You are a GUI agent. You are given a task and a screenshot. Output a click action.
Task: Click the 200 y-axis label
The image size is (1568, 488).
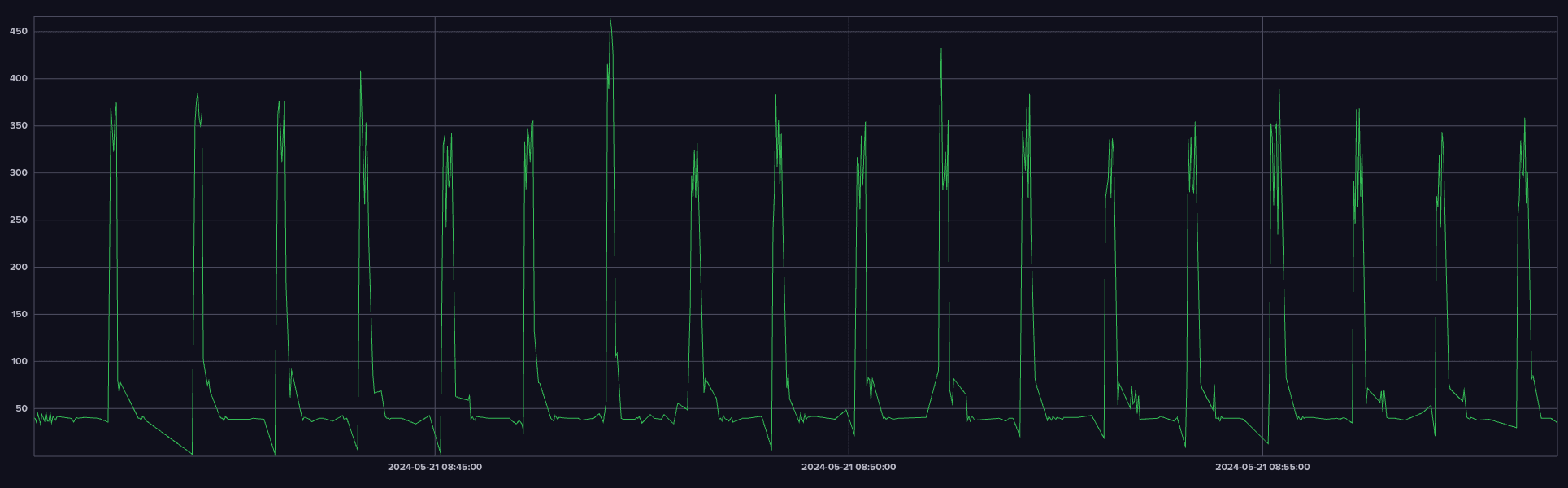19,268
